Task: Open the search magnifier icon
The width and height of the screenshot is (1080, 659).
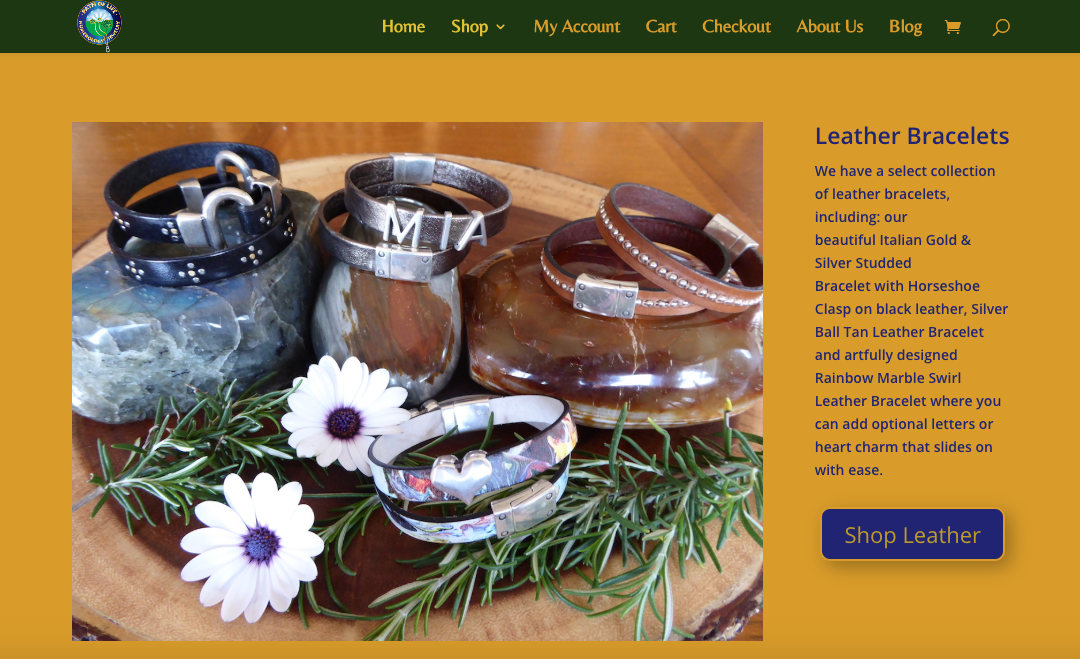Action: (x=1001, y=27)
